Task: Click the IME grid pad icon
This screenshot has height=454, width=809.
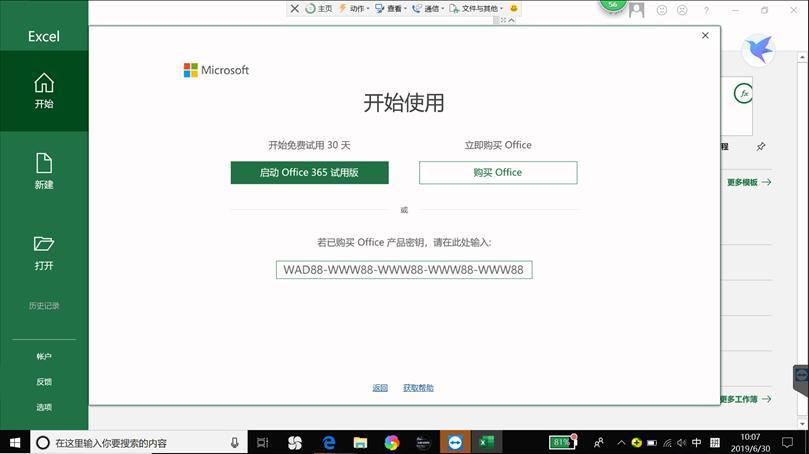Action: point(715,443)
